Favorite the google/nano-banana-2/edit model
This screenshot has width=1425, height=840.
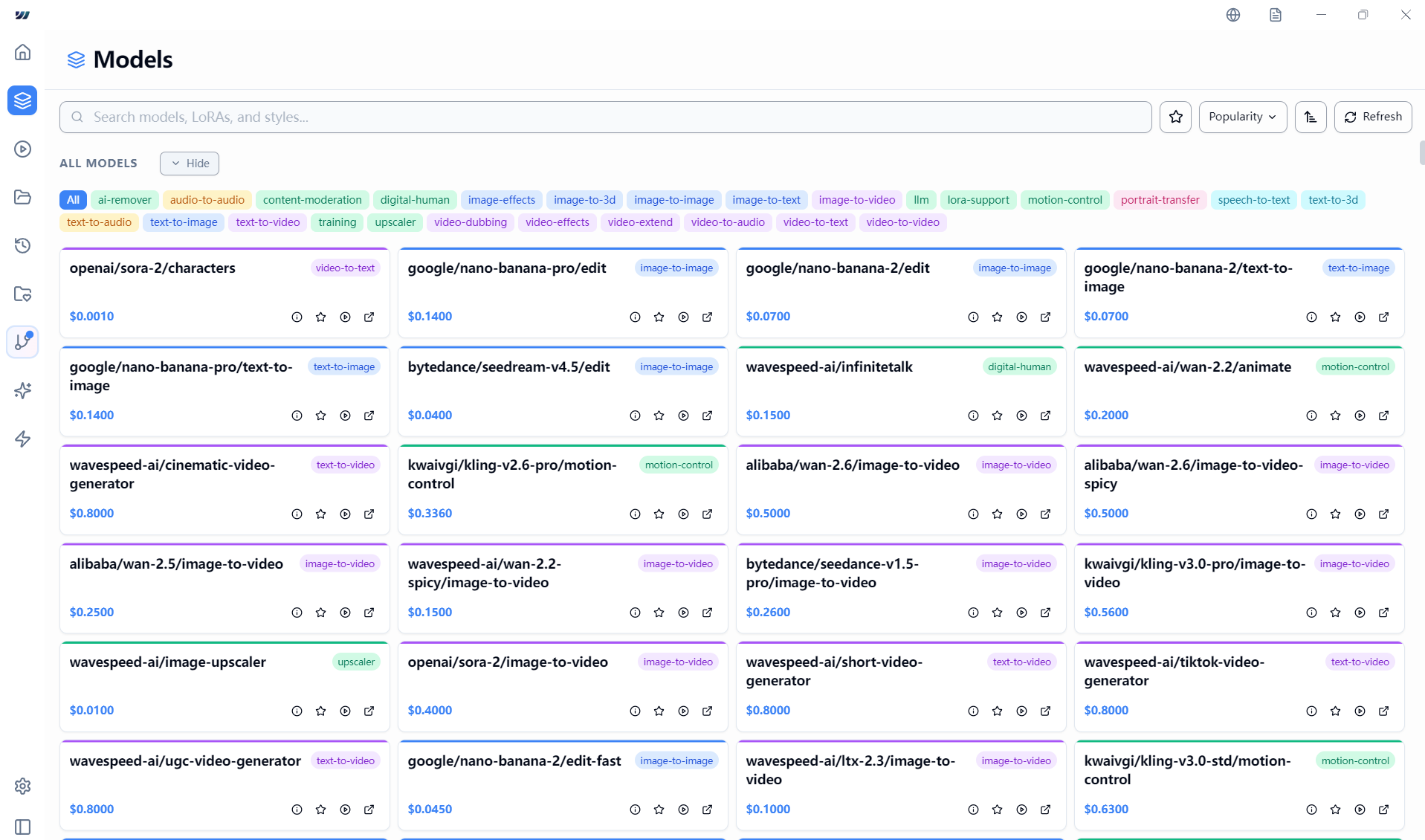(x=997, y=317)
